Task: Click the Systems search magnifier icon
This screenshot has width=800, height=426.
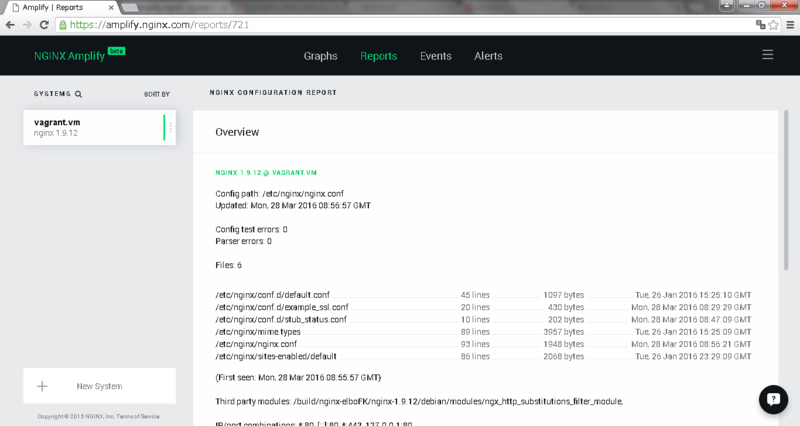Action: (x=79, y=94)
